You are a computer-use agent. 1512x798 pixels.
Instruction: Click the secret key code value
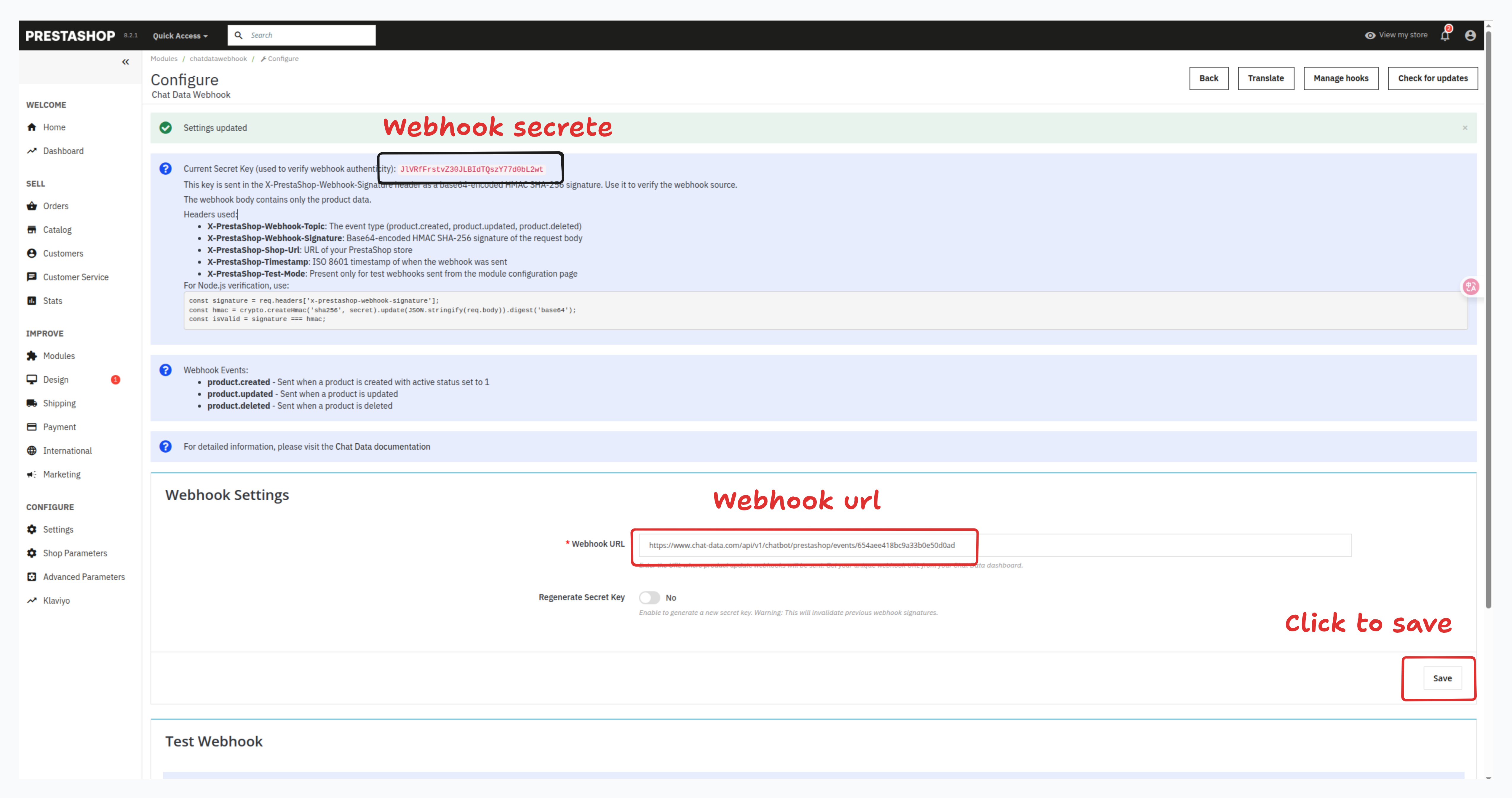471,169
